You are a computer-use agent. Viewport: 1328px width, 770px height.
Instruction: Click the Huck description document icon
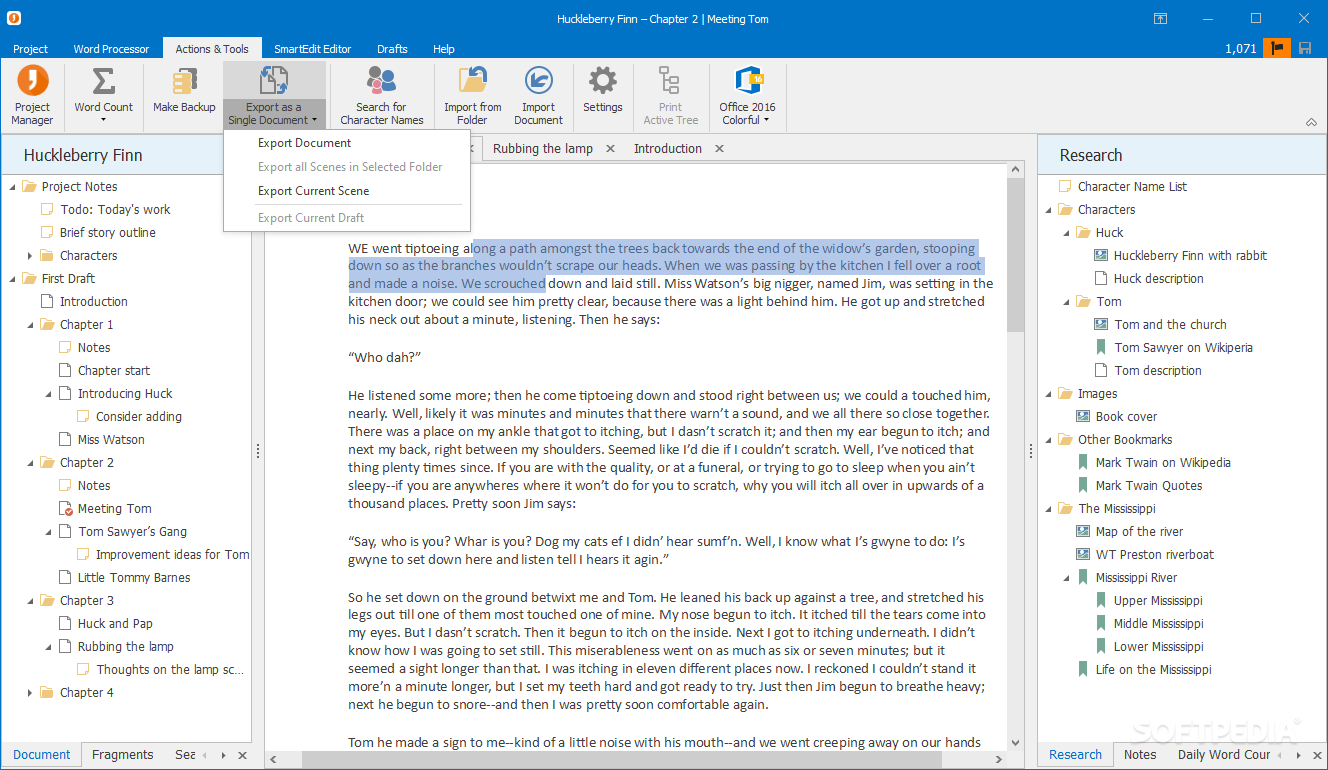[1101, 279]
